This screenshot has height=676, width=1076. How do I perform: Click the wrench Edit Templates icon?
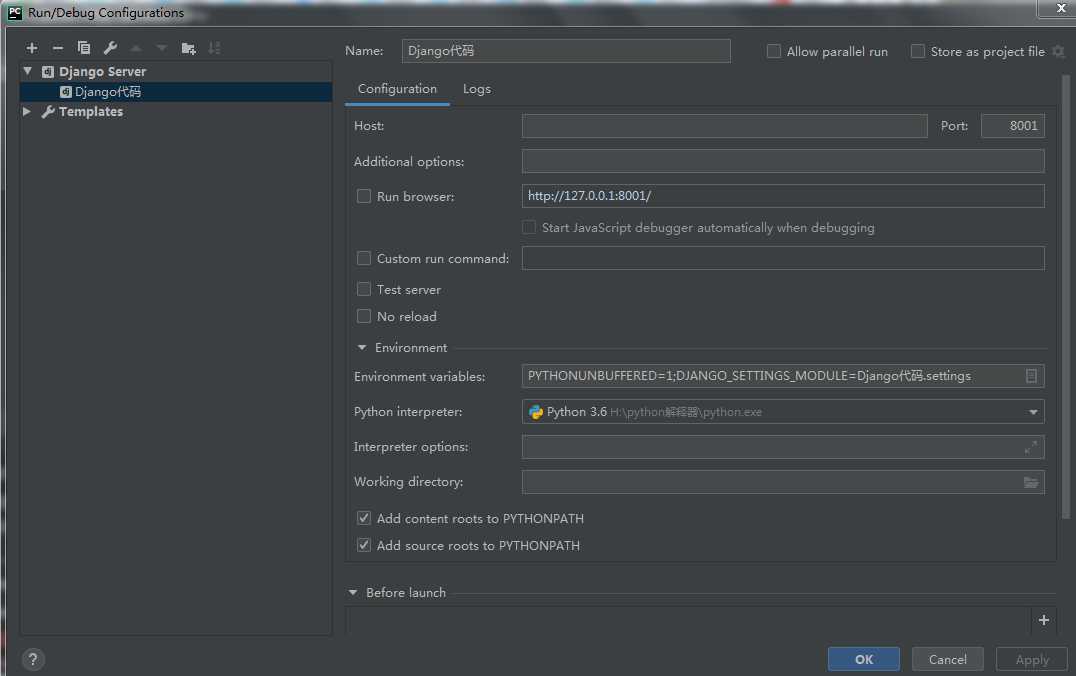tap(110, 48)
